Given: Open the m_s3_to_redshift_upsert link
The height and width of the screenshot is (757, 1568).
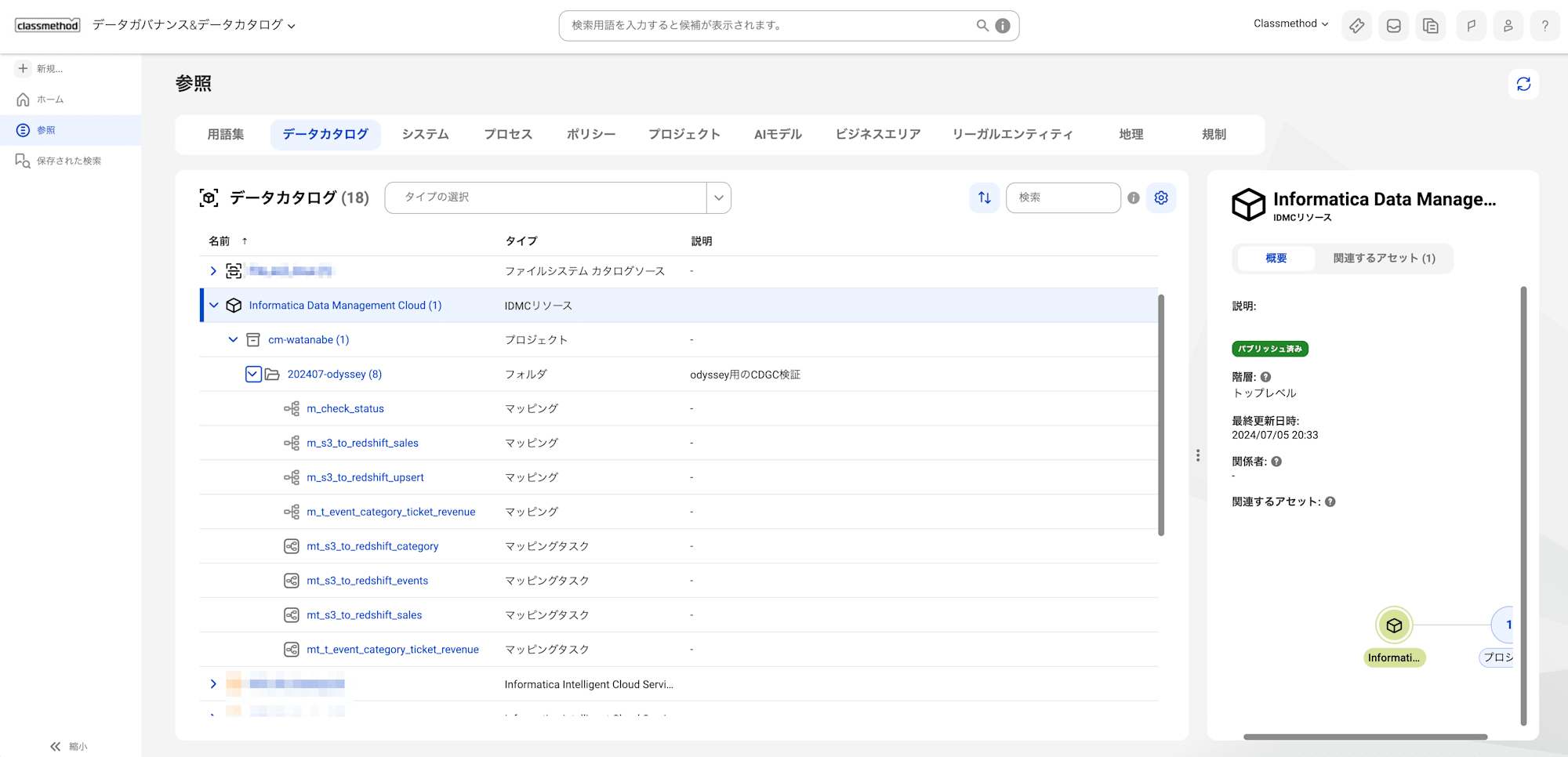Looking at the screenshot, I should (365, 477).
